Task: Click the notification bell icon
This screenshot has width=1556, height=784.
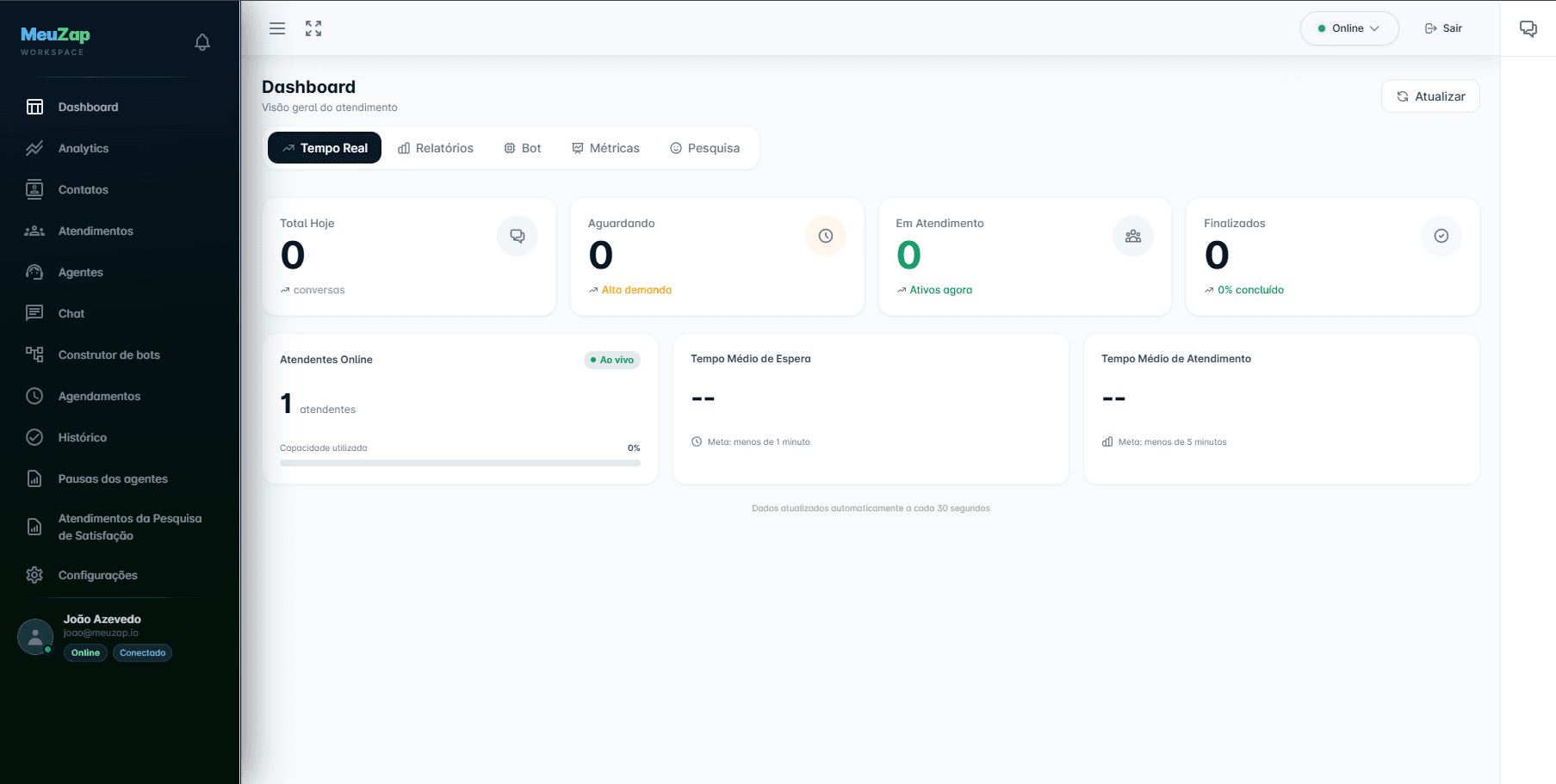Action: 202,41
